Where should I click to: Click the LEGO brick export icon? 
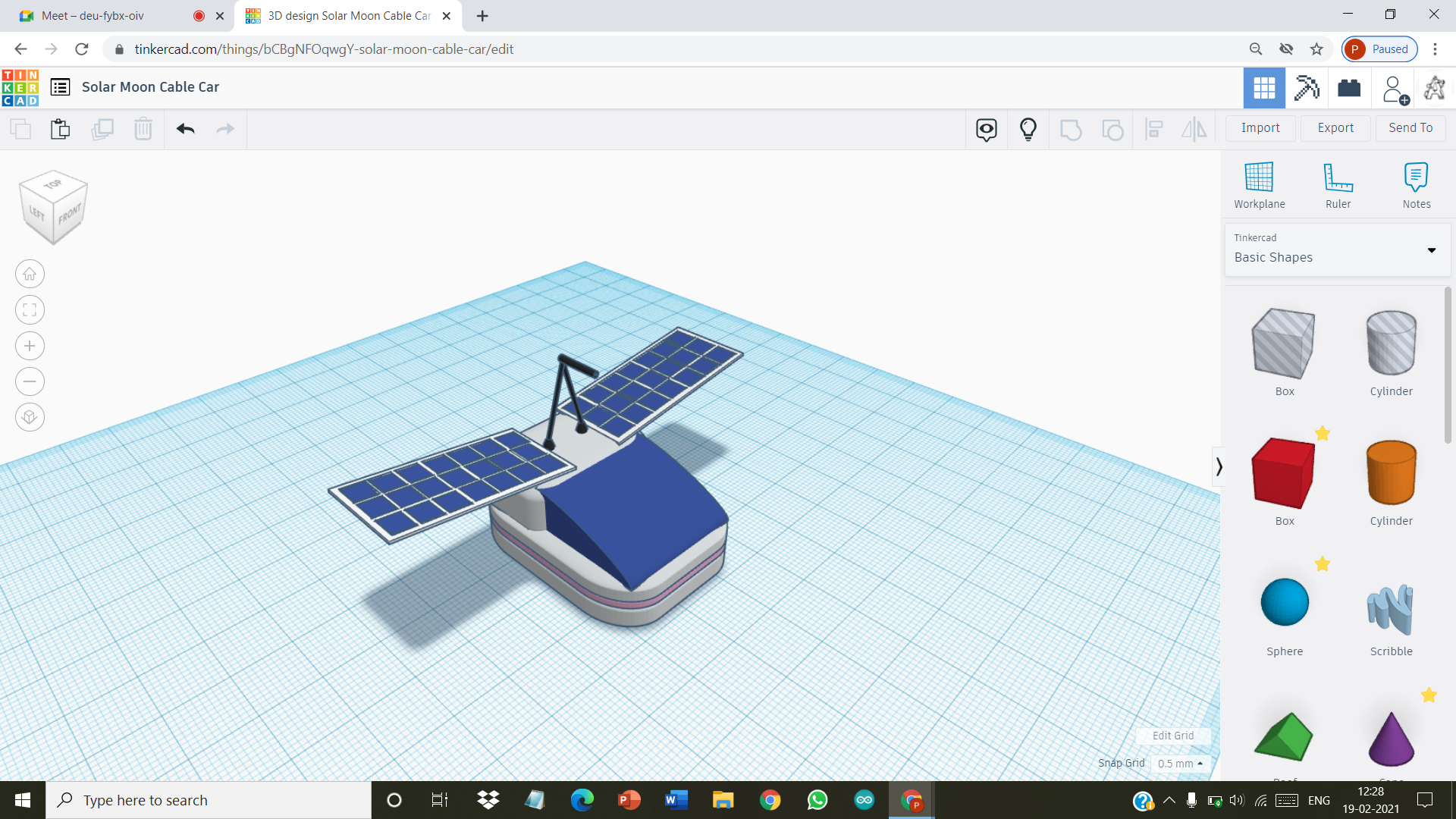point(1351,87)
